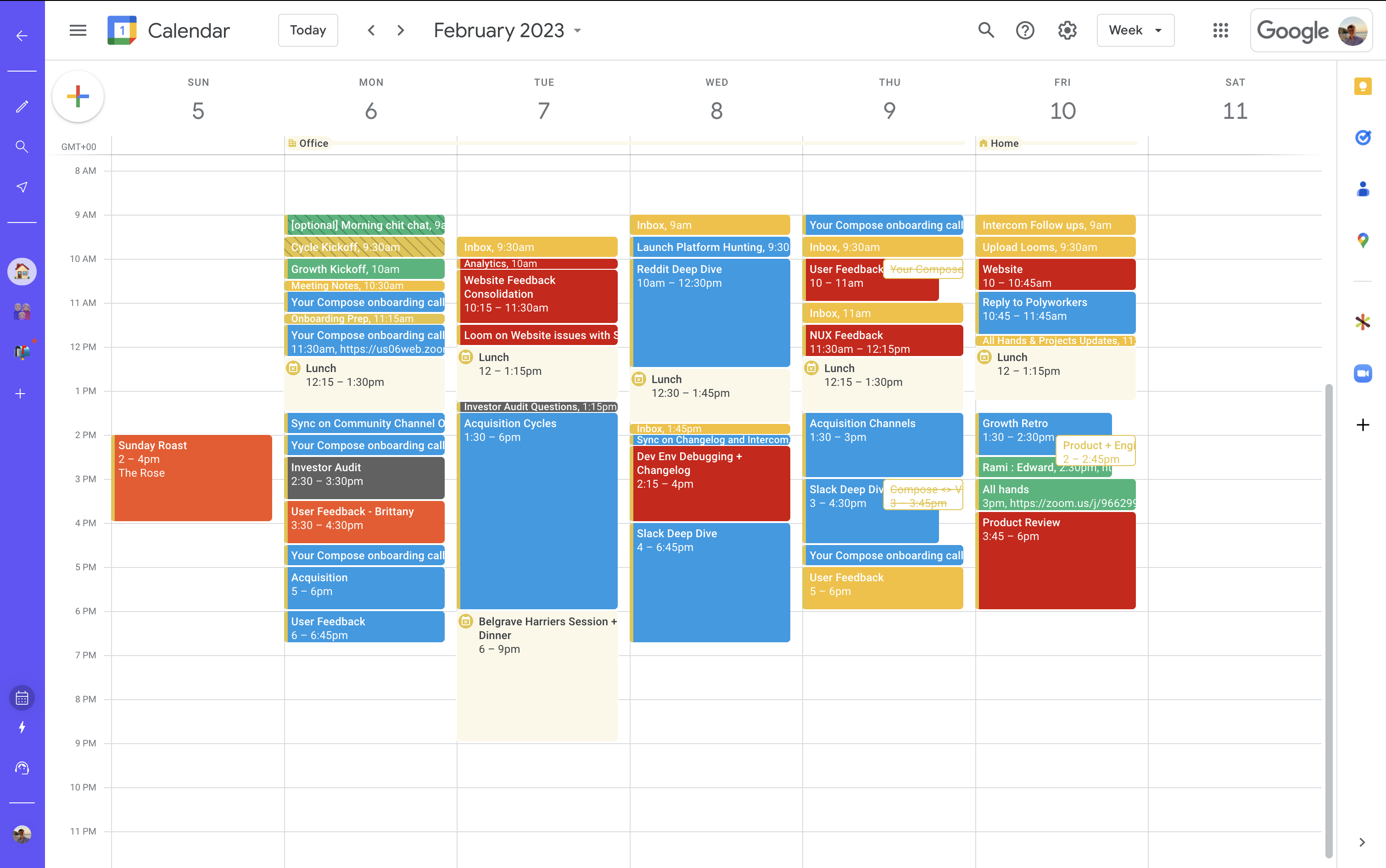
Task: Go to the previous week
Action: tap(371, 30)
